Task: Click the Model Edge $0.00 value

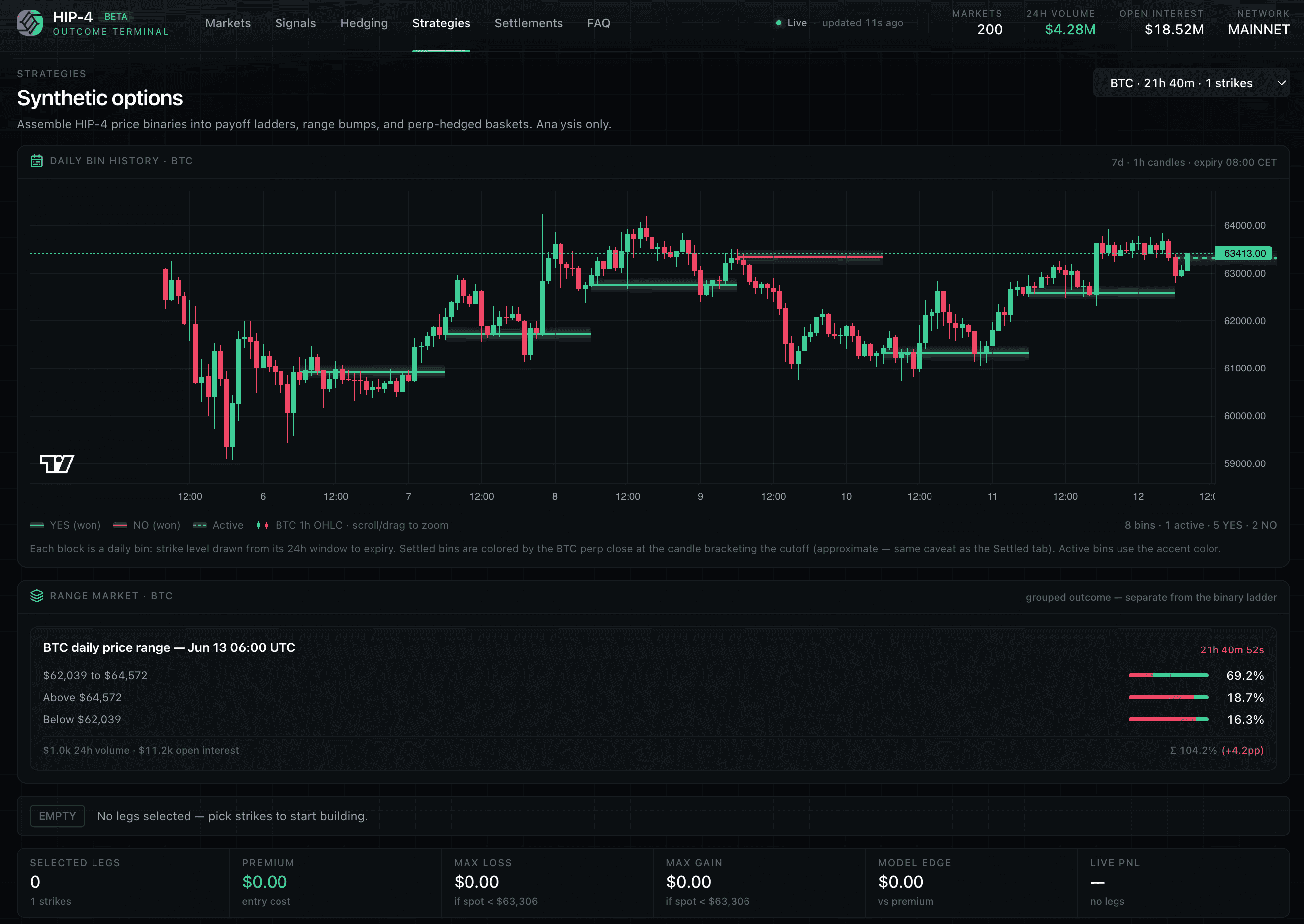Action: tap(901, 882)
